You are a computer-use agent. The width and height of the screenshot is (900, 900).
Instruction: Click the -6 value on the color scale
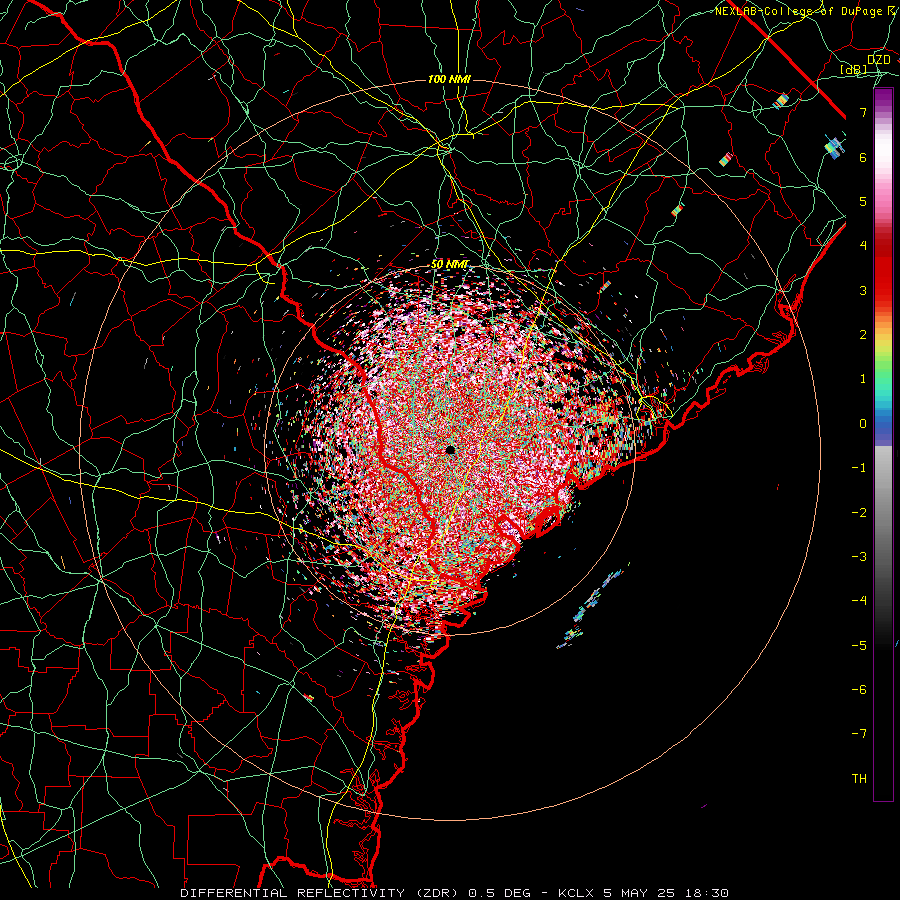[x=859, y=690]
